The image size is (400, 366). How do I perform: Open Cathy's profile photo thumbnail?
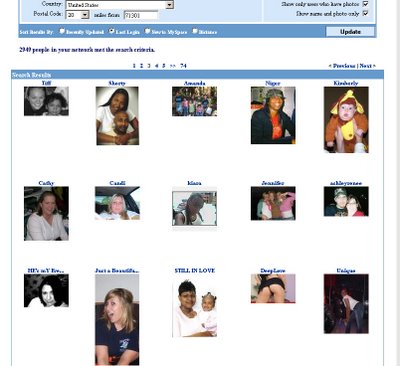46,213
